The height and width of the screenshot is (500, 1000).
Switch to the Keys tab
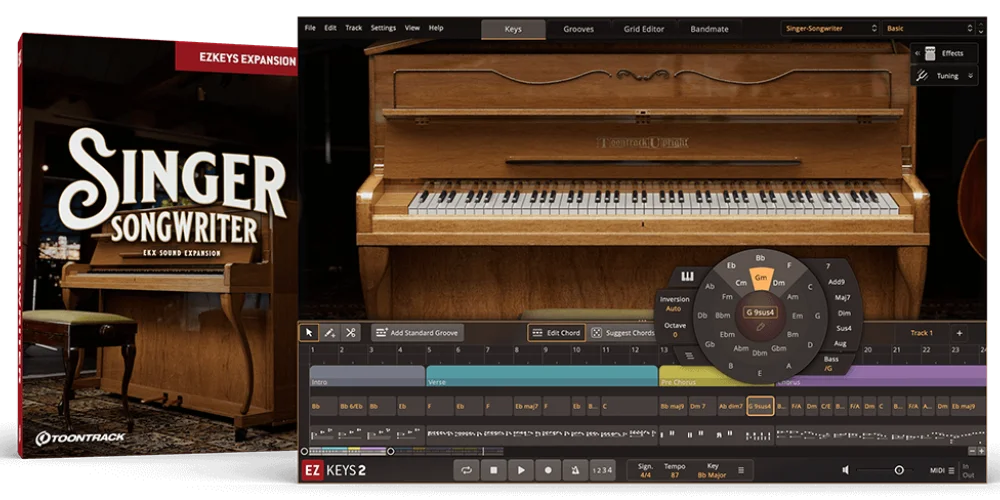pyautogui.click(x=513, y=29)
